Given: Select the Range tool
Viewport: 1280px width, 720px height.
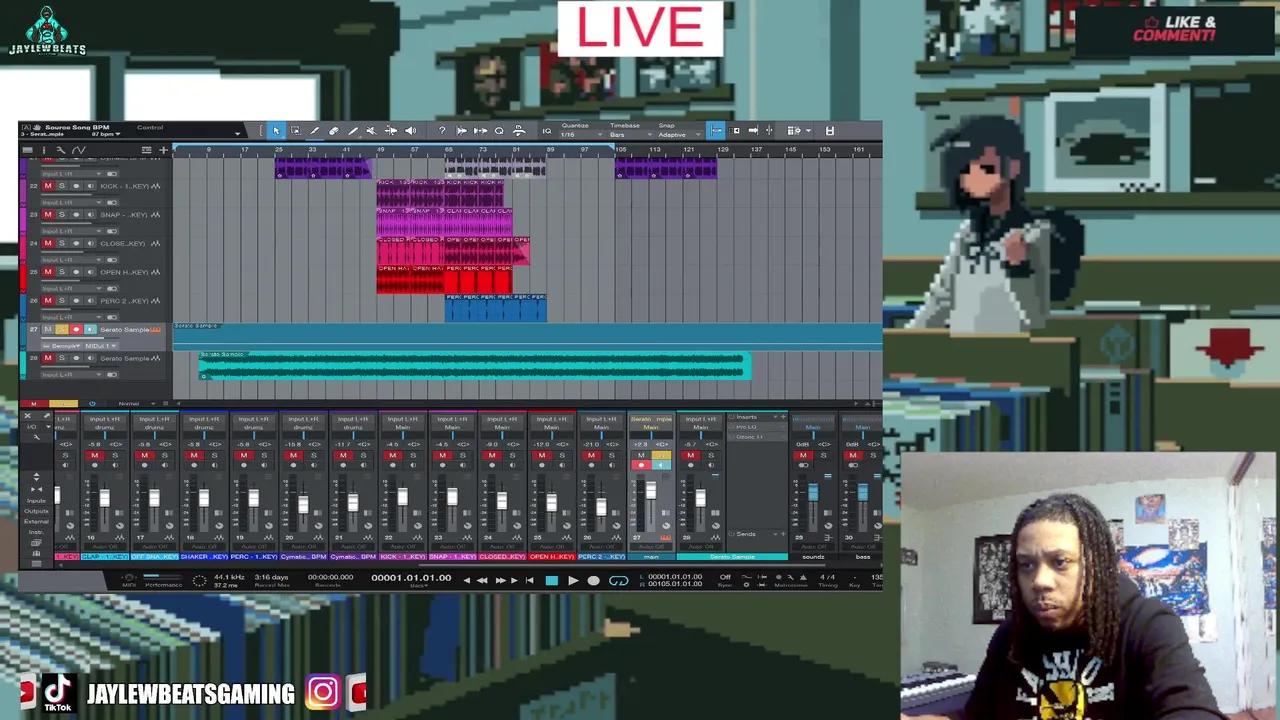Looking at the screenshot, I should pyautogui.click(x=295, y=131).
